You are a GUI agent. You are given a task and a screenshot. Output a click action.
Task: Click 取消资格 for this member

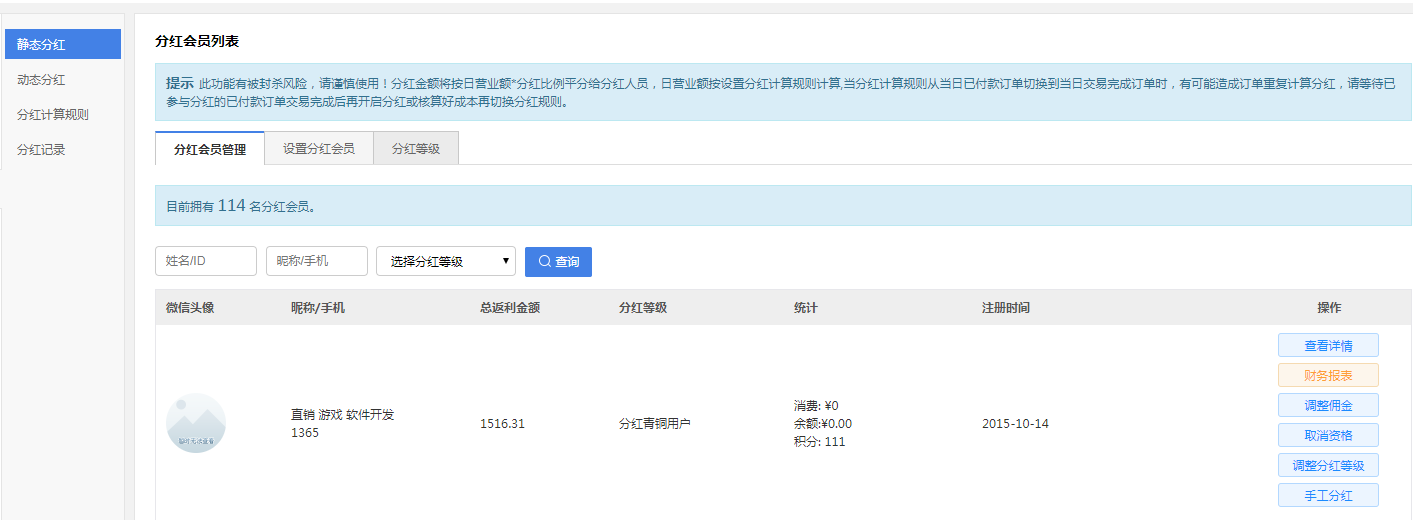coord(1328,436)
